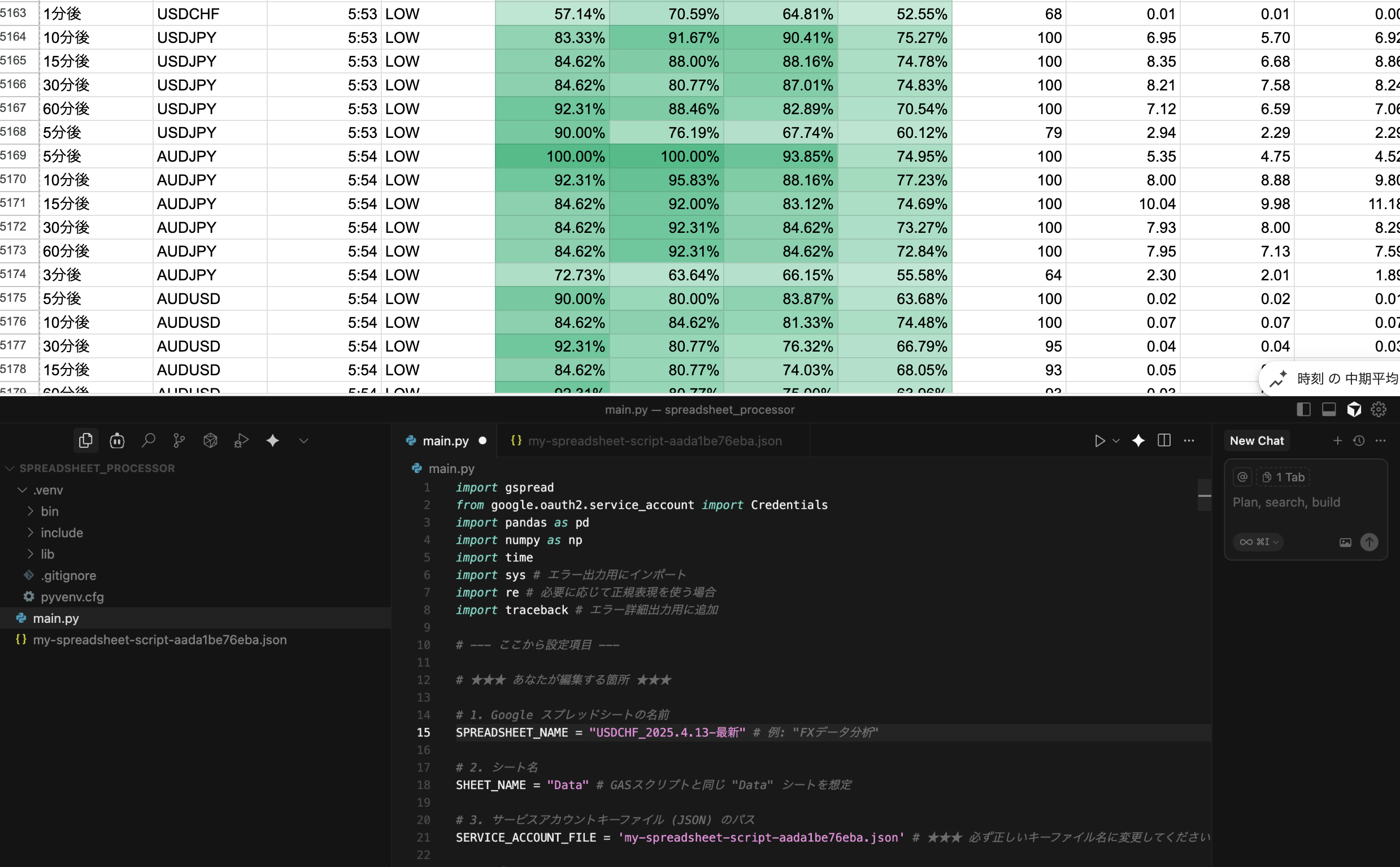Toggle the bottom panel visibility
This screenshot has height=867, width=1400.
tap(1329, 409)
